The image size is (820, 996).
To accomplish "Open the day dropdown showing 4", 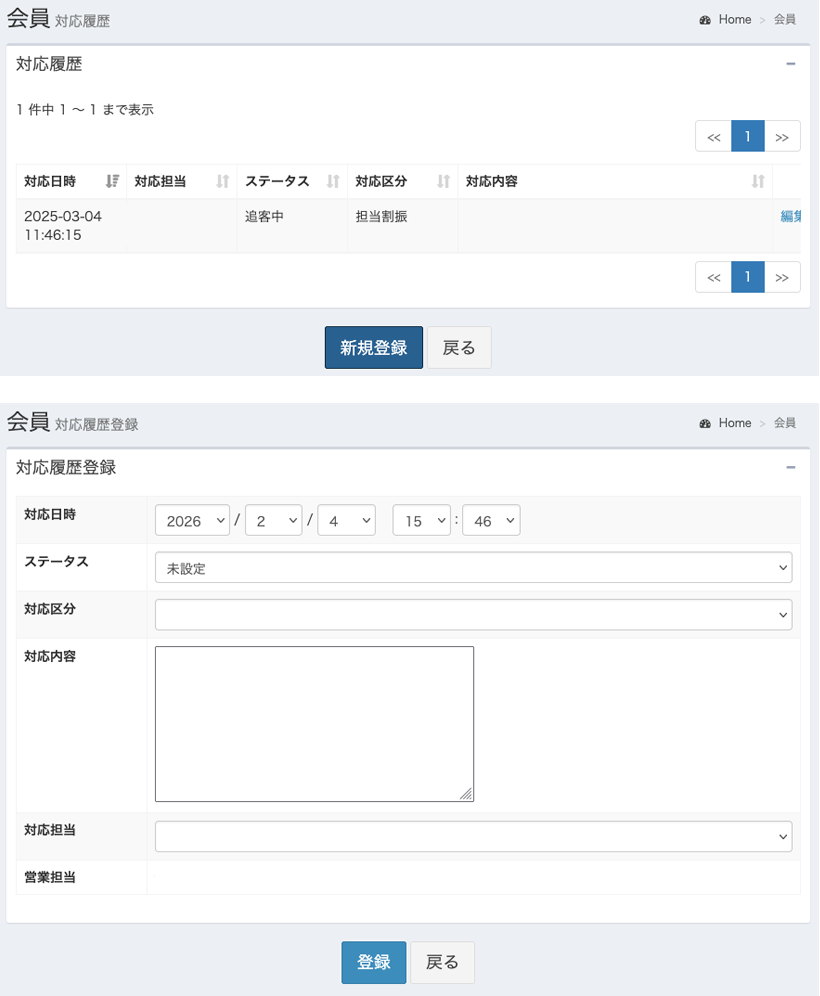I will (x=347, y=520).
